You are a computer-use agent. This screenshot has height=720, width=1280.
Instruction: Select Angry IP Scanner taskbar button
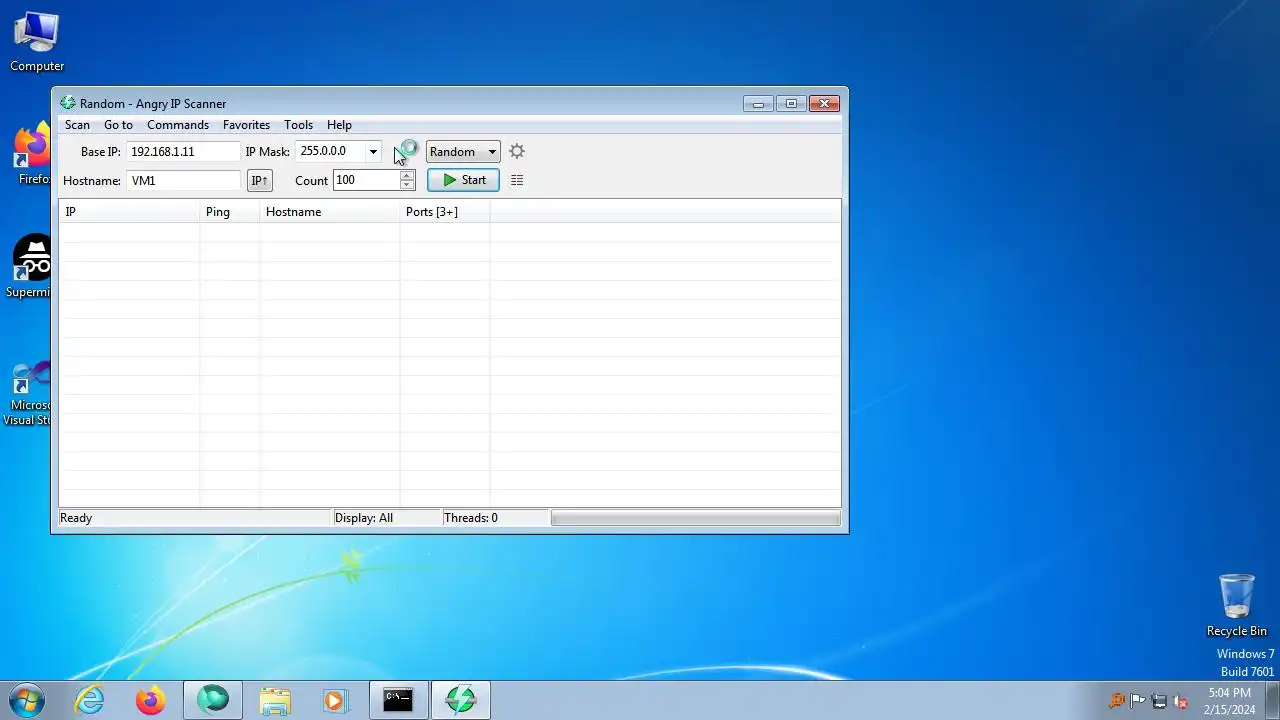click(x=461, y=700)
